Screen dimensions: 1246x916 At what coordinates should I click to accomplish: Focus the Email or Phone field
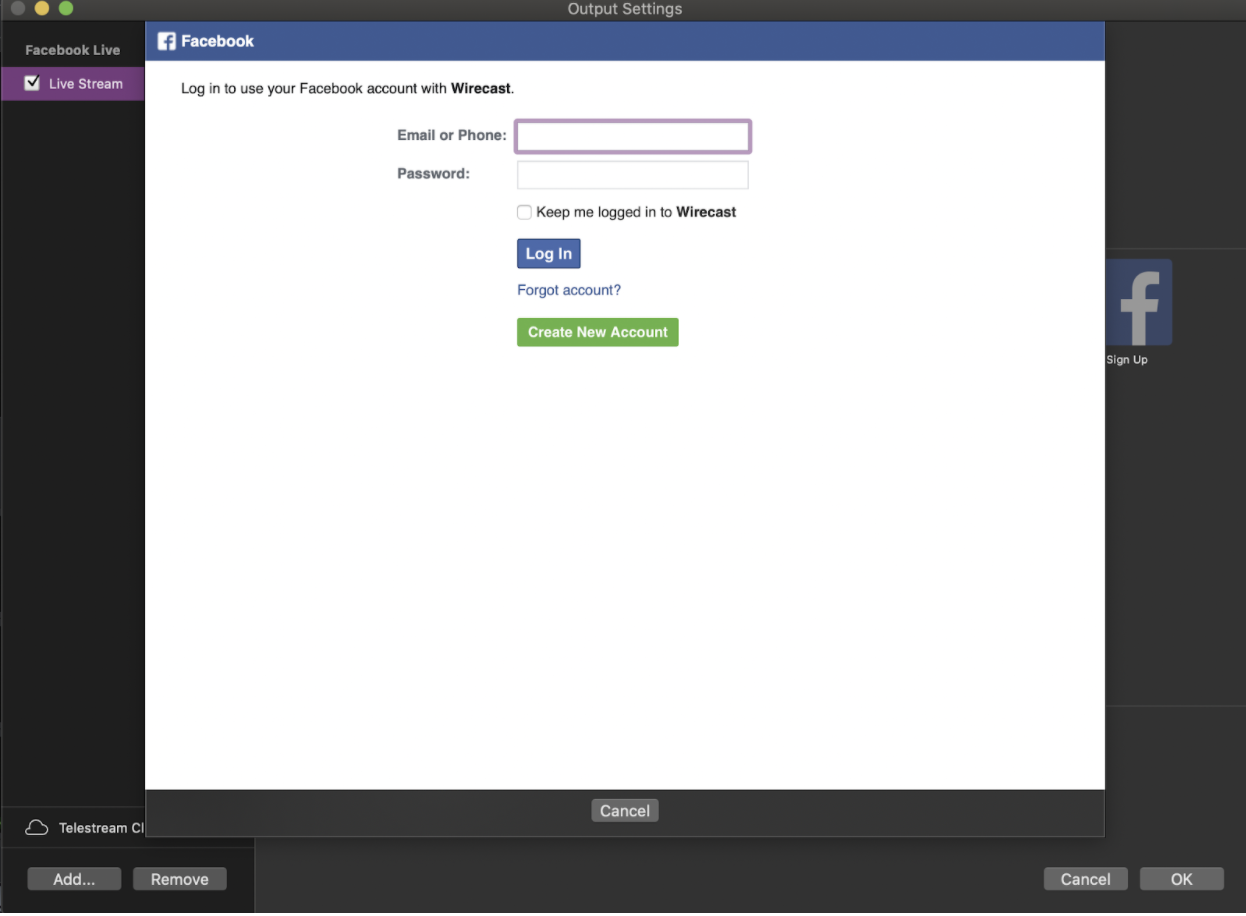(633, 136)
